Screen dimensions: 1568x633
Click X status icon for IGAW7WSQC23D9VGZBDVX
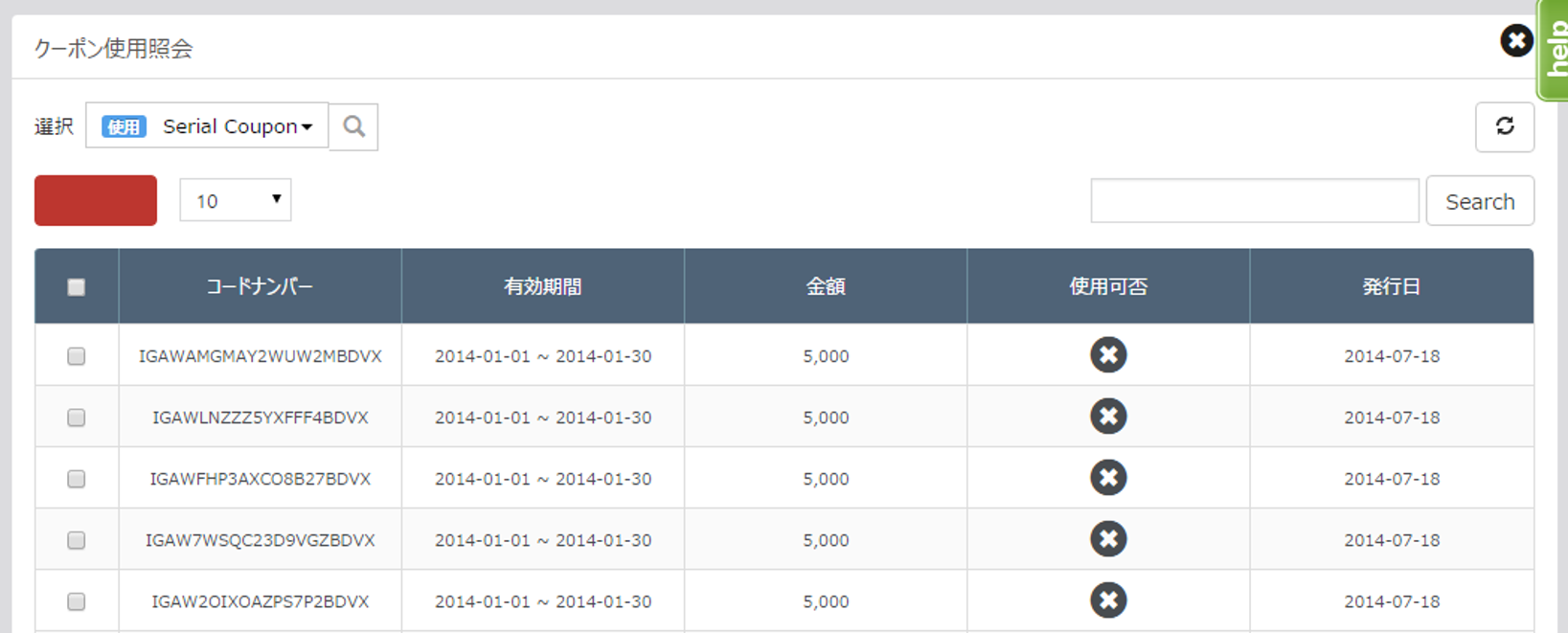coord(1107,539)
